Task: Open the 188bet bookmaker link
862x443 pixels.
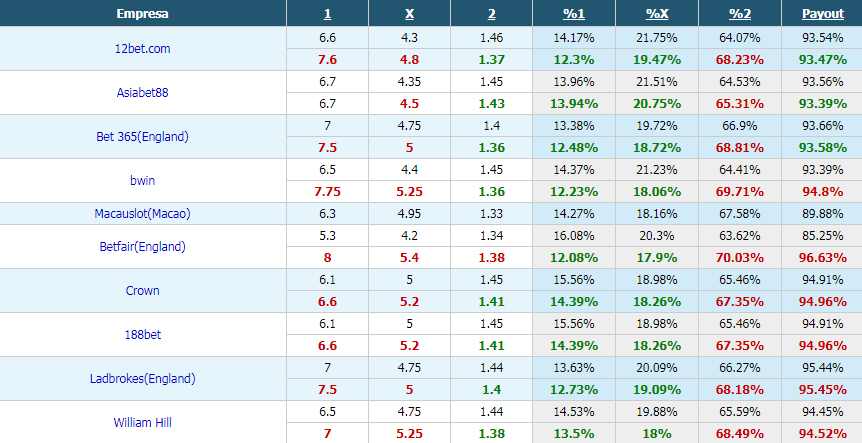Action: pos(142,334)
